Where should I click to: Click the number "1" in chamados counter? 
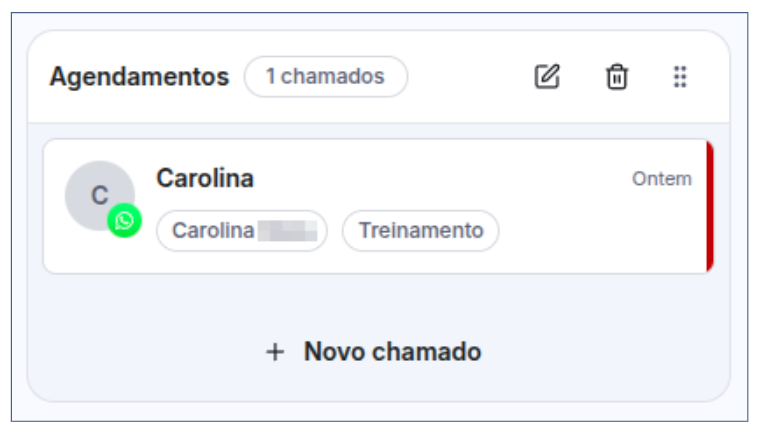point(271,76)
